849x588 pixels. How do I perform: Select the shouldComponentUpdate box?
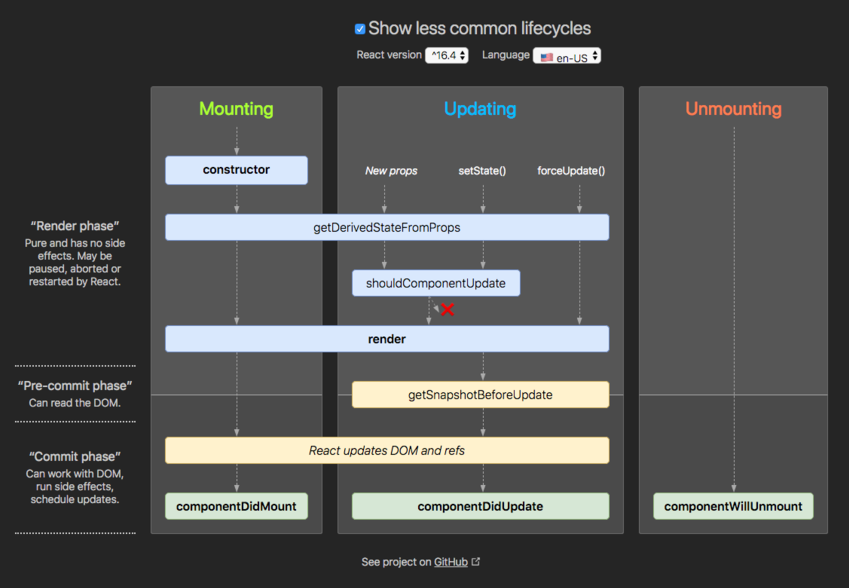pos(436,283)
